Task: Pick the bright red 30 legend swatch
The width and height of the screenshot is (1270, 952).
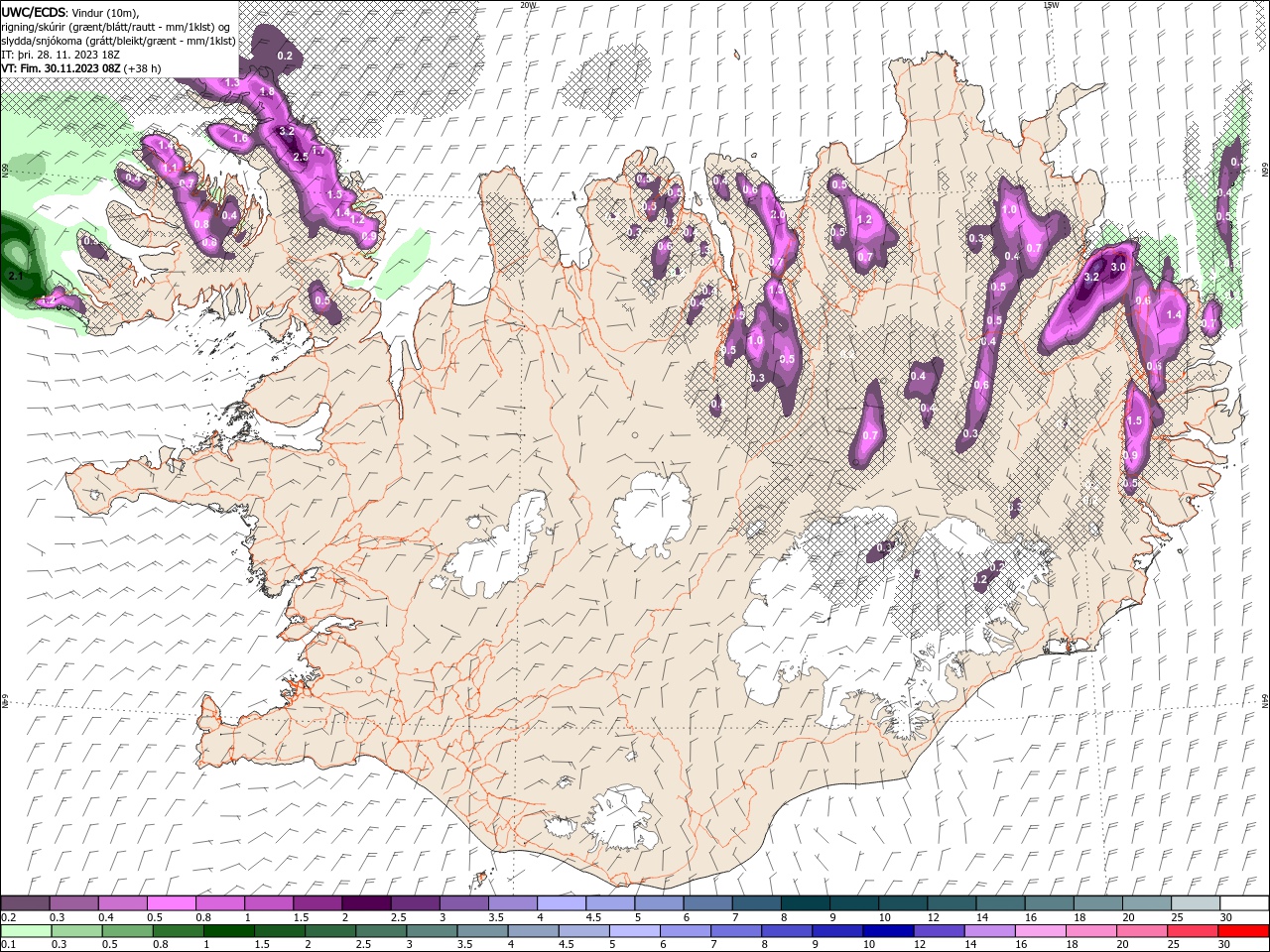Action: point(1243,931)
